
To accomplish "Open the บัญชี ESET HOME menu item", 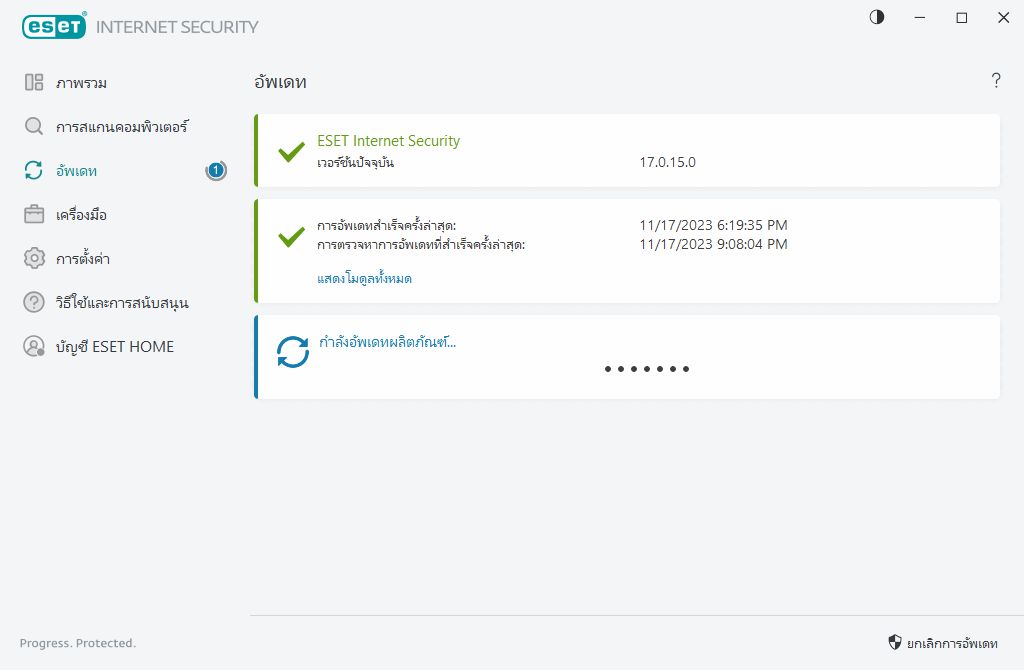I will pos(115,346).
